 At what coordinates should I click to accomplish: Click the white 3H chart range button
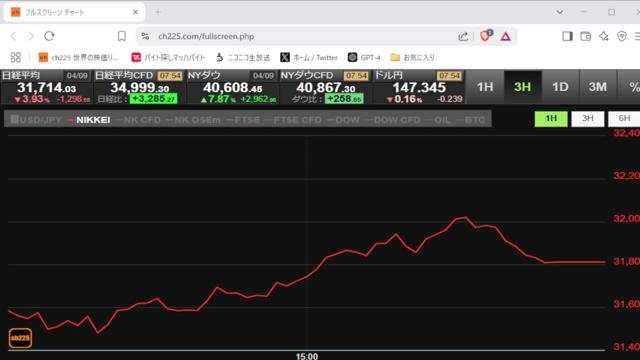588,119
